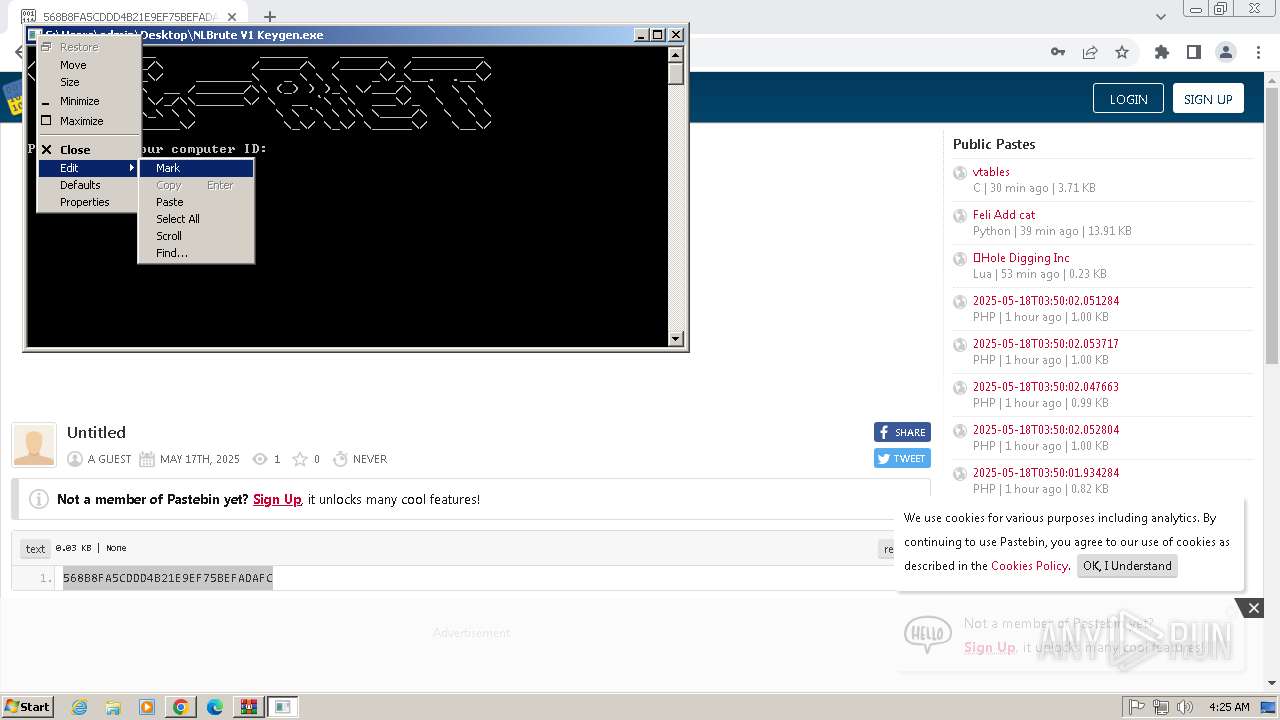Image resolution: width=1280 pixels, height=720 pixels.
Task: Share paste on Facebook
Action: pyautogui.click(x=902, y=432)
